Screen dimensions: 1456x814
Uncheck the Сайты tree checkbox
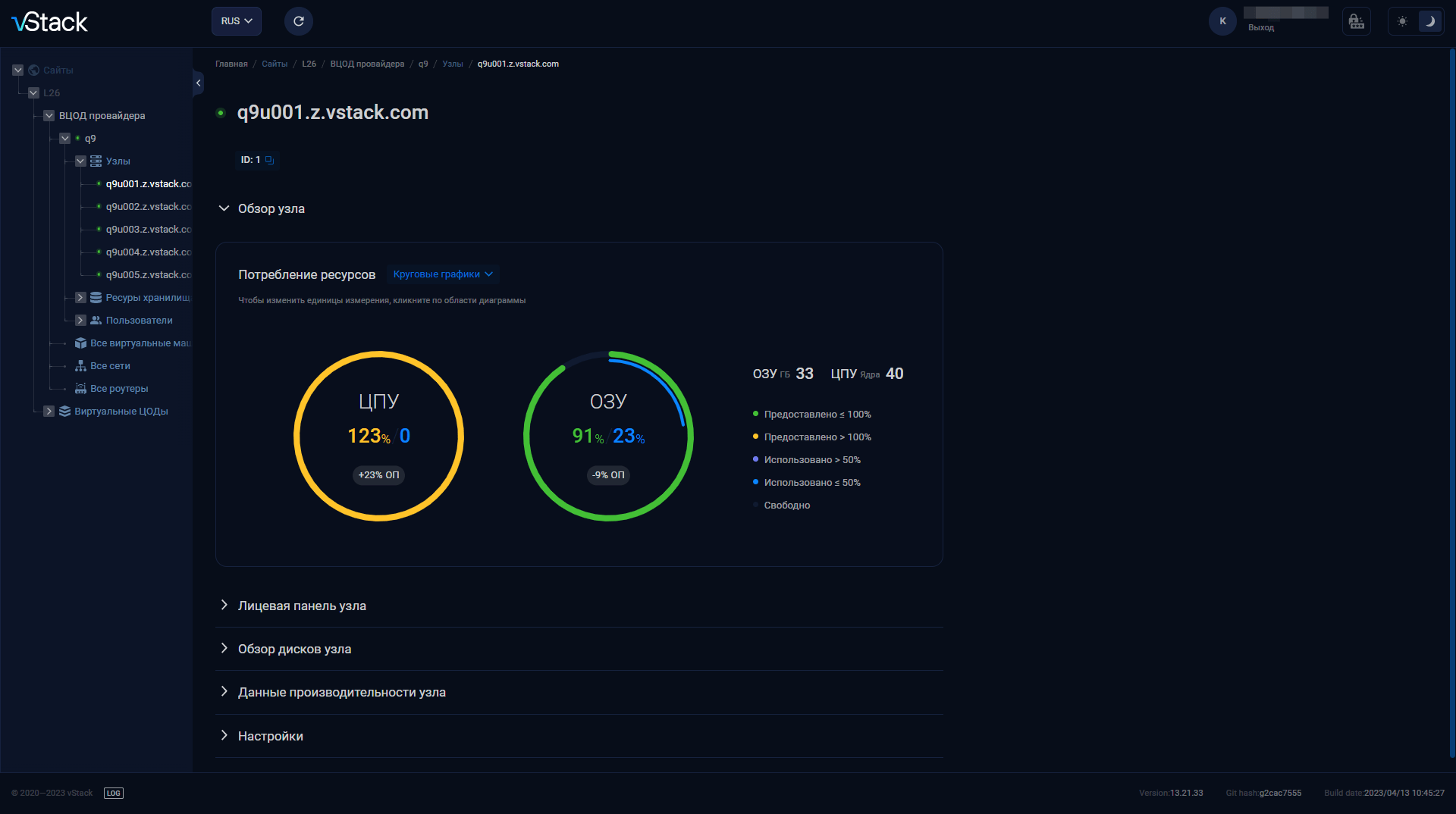(x=17, y=70)
